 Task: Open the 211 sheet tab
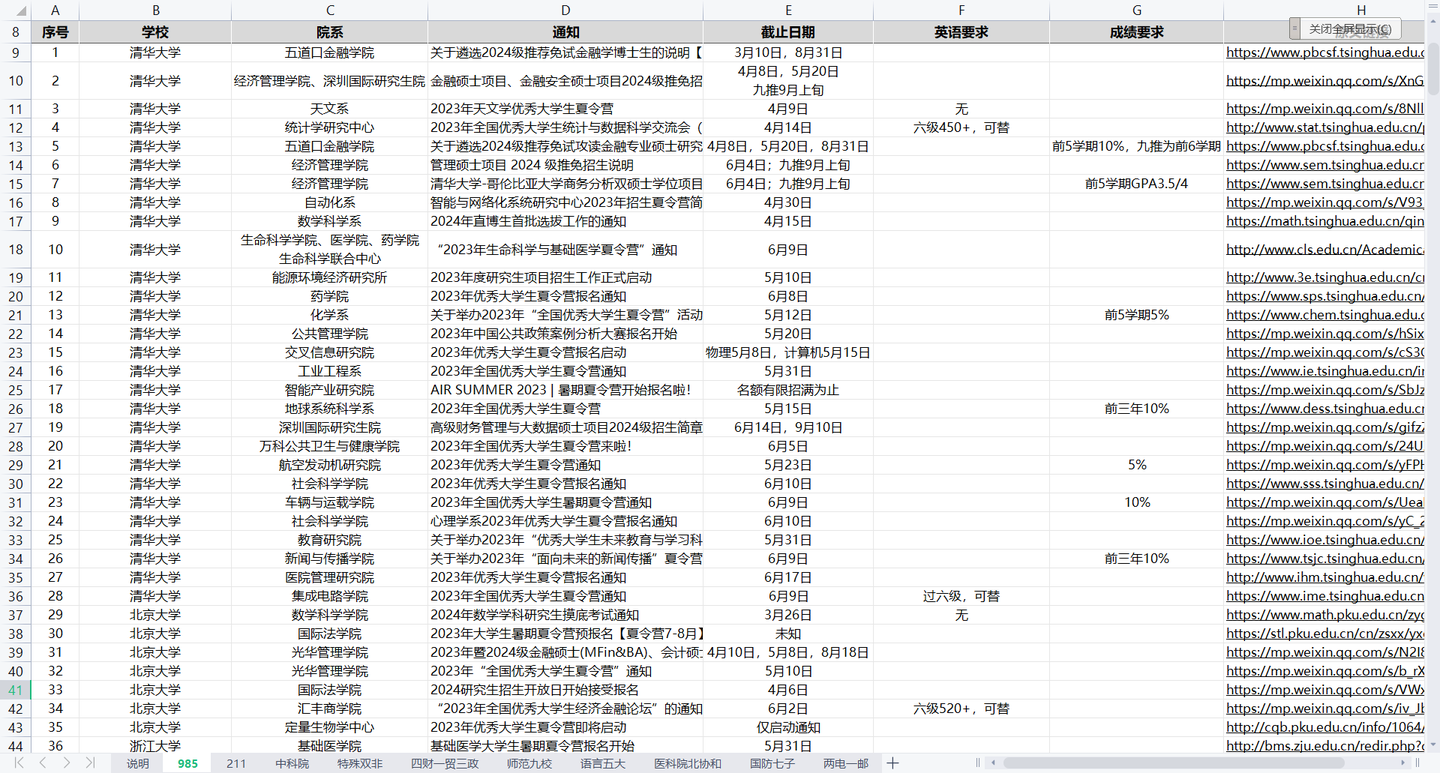tap(236, 763)
